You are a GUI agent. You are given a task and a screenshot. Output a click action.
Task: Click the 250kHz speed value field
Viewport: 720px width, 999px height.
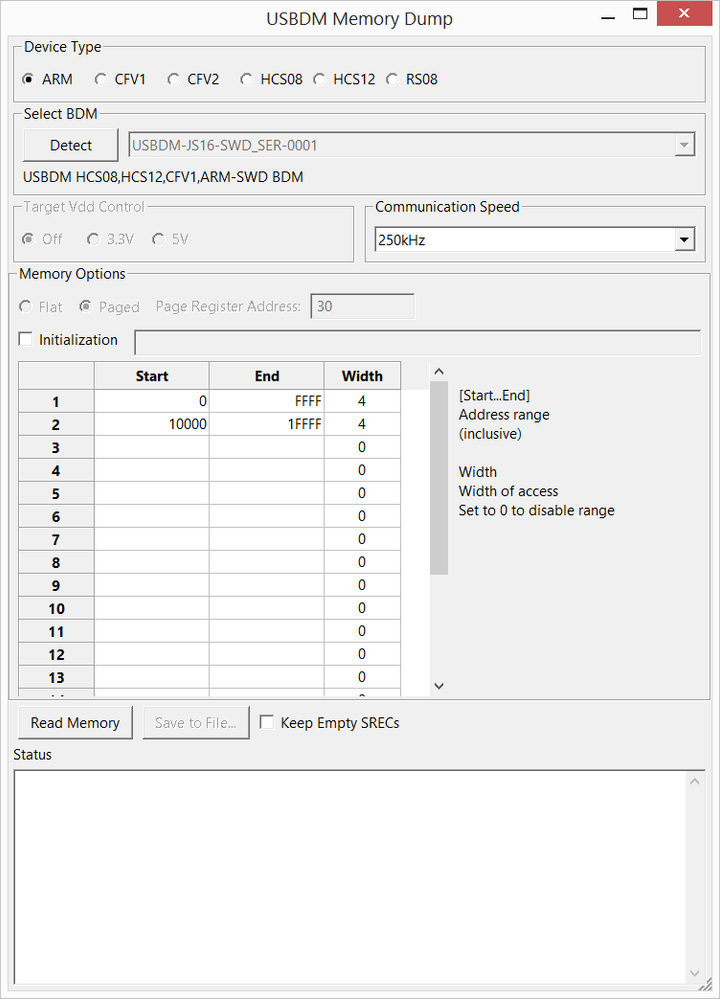pyautogui.click(x=525, y=240)
